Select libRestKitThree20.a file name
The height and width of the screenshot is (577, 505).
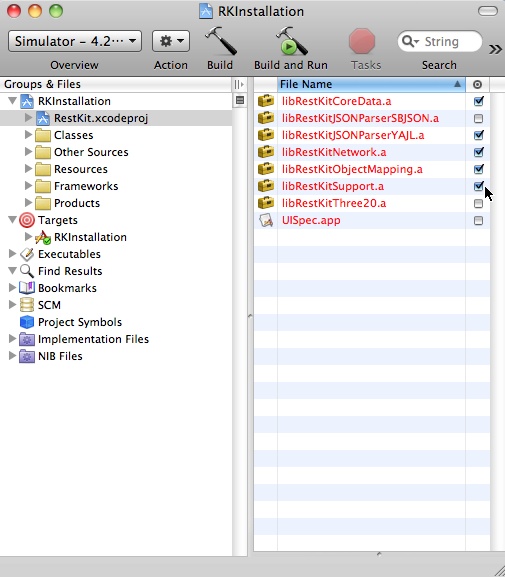(x=334, y=203)
